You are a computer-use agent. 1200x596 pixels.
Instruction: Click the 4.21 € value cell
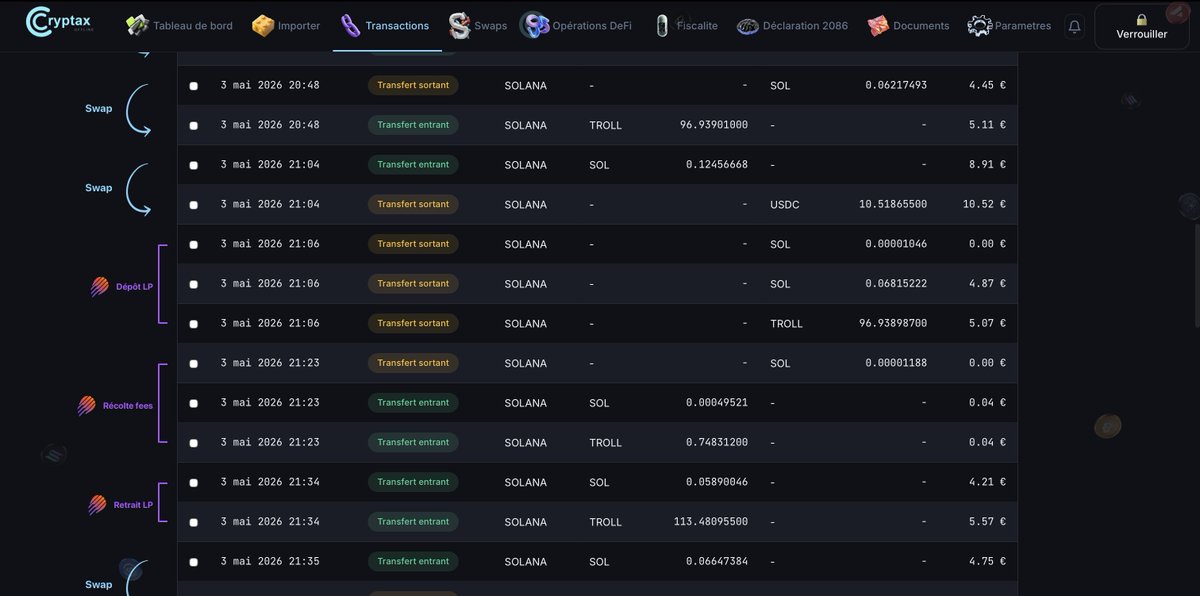tap(987, 482)
